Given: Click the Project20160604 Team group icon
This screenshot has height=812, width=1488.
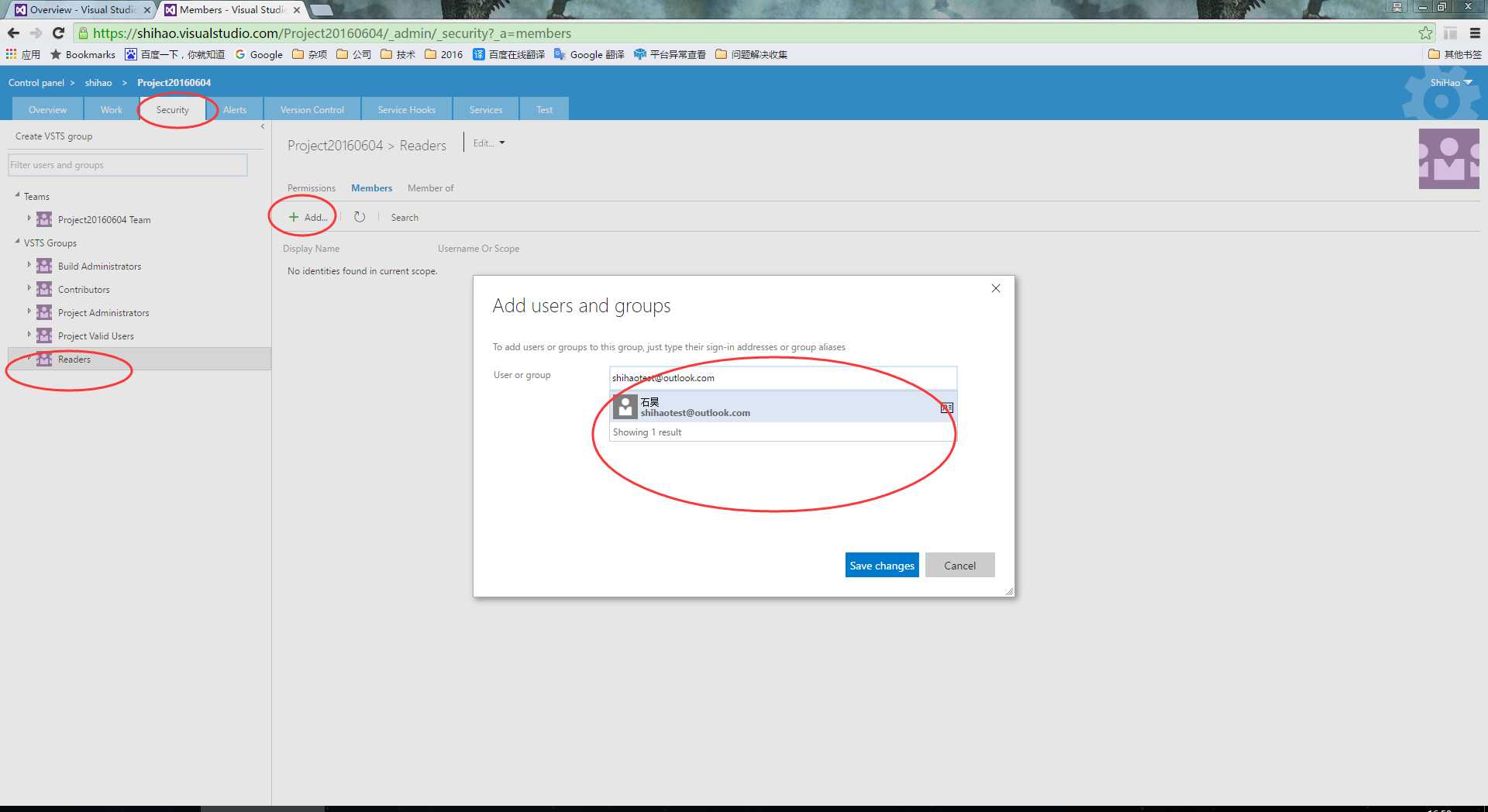Looking at the screenshot, I should pos(44,219).
